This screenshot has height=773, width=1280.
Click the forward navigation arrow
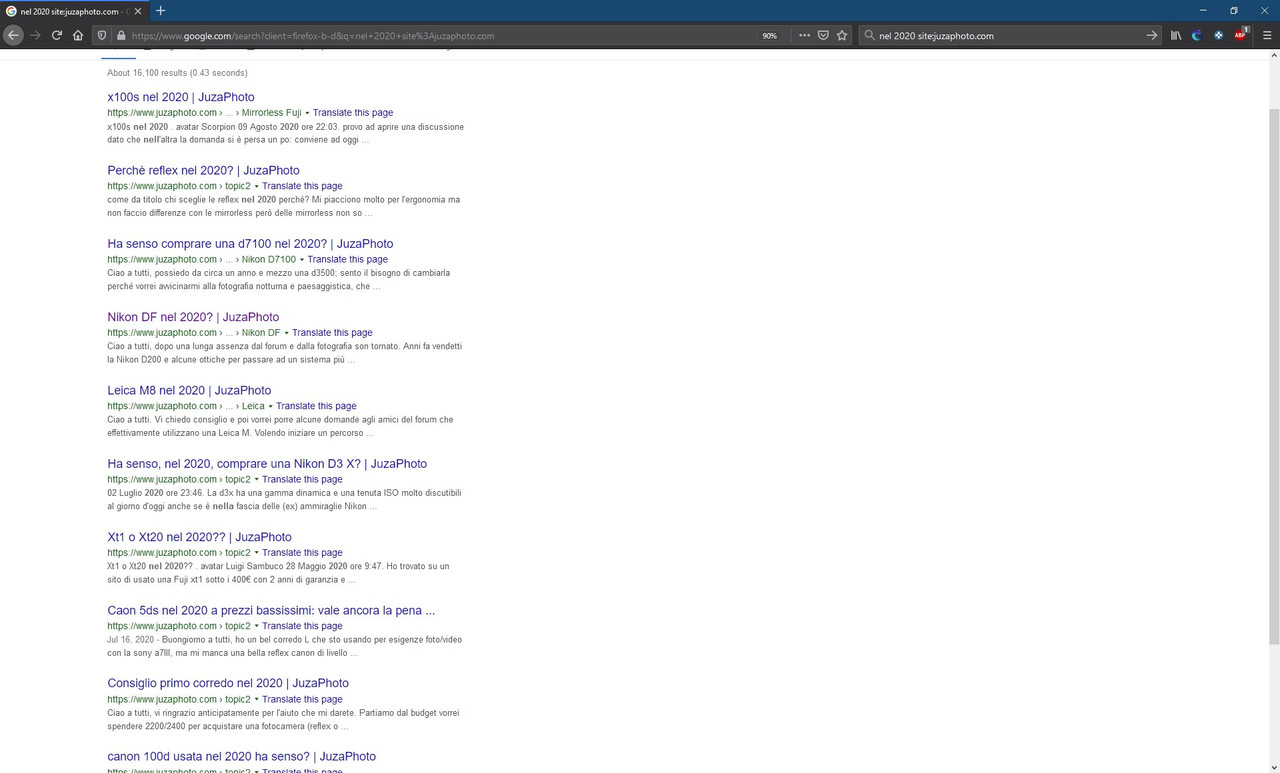[35, 35]
